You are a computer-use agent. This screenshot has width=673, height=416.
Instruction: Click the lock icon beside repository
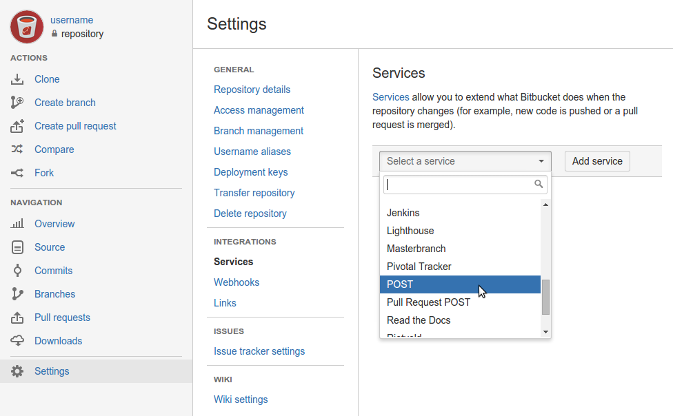point(54,33)
